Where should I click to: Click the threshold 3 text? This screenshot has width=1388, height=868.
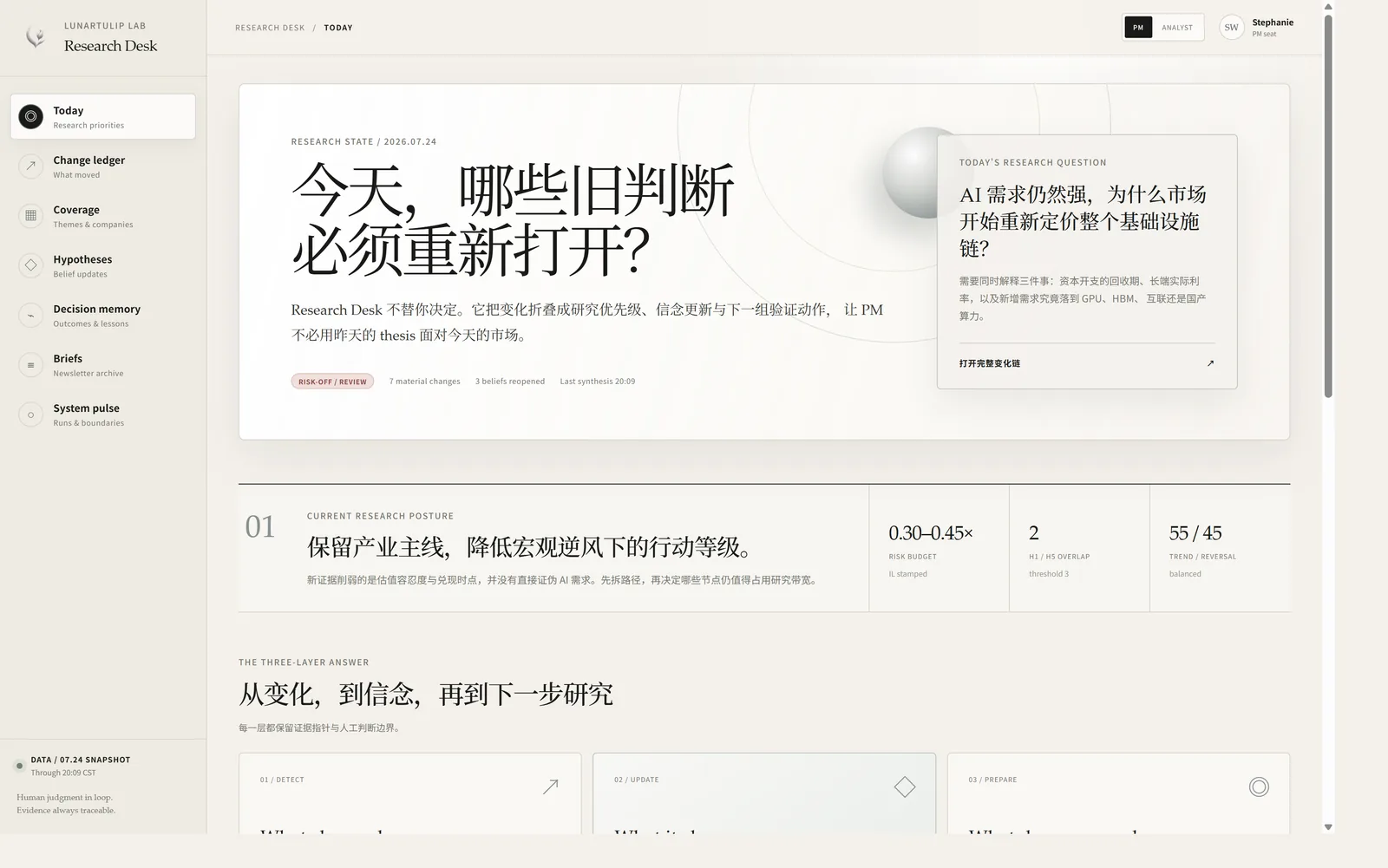1049,574
